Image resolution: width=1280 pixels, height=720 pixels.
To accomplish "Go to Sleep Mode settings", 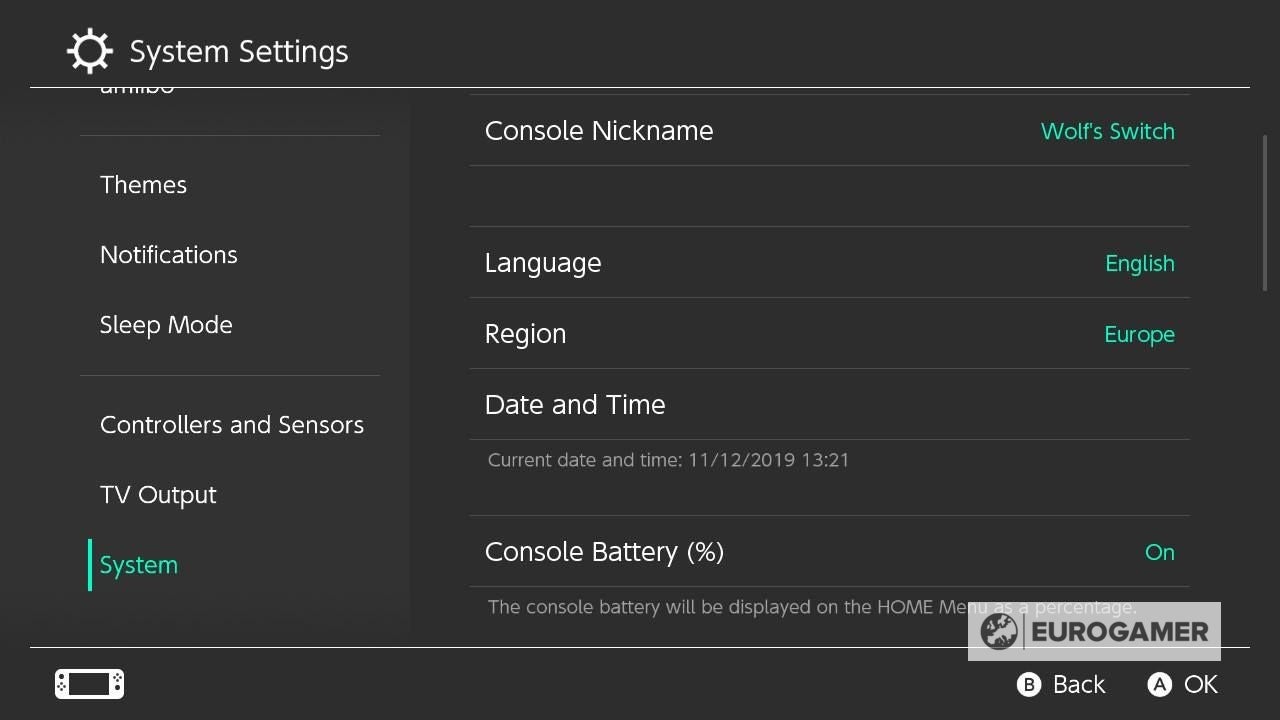I will (x=166, y=325).
